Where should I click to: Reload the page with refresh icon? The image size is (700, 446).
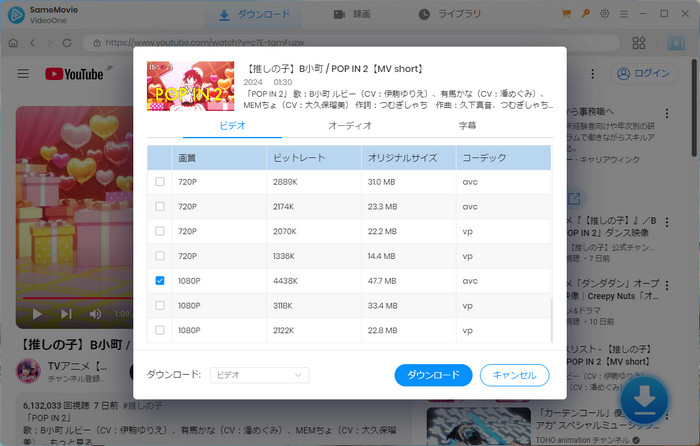coord(67,43)
